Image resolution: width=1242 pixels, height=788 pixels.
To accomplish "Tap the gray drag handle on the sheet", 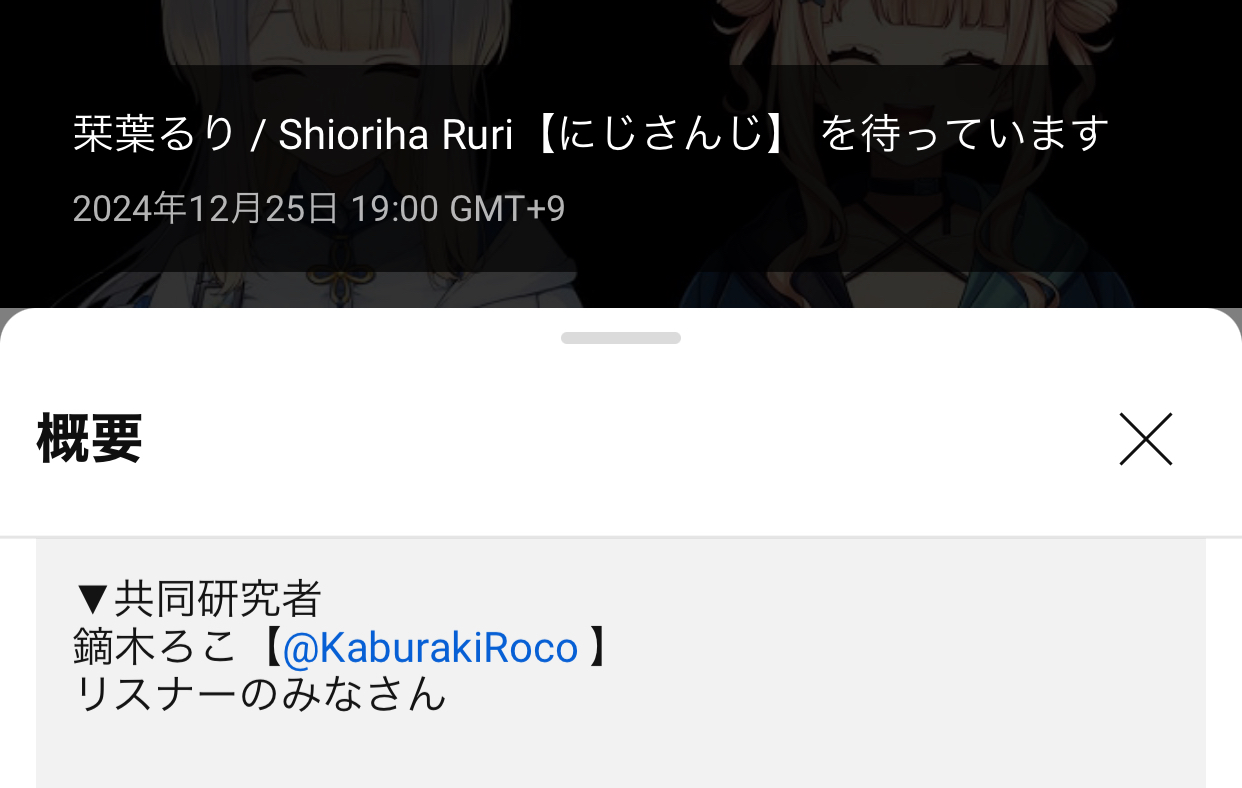I will 621,338.
